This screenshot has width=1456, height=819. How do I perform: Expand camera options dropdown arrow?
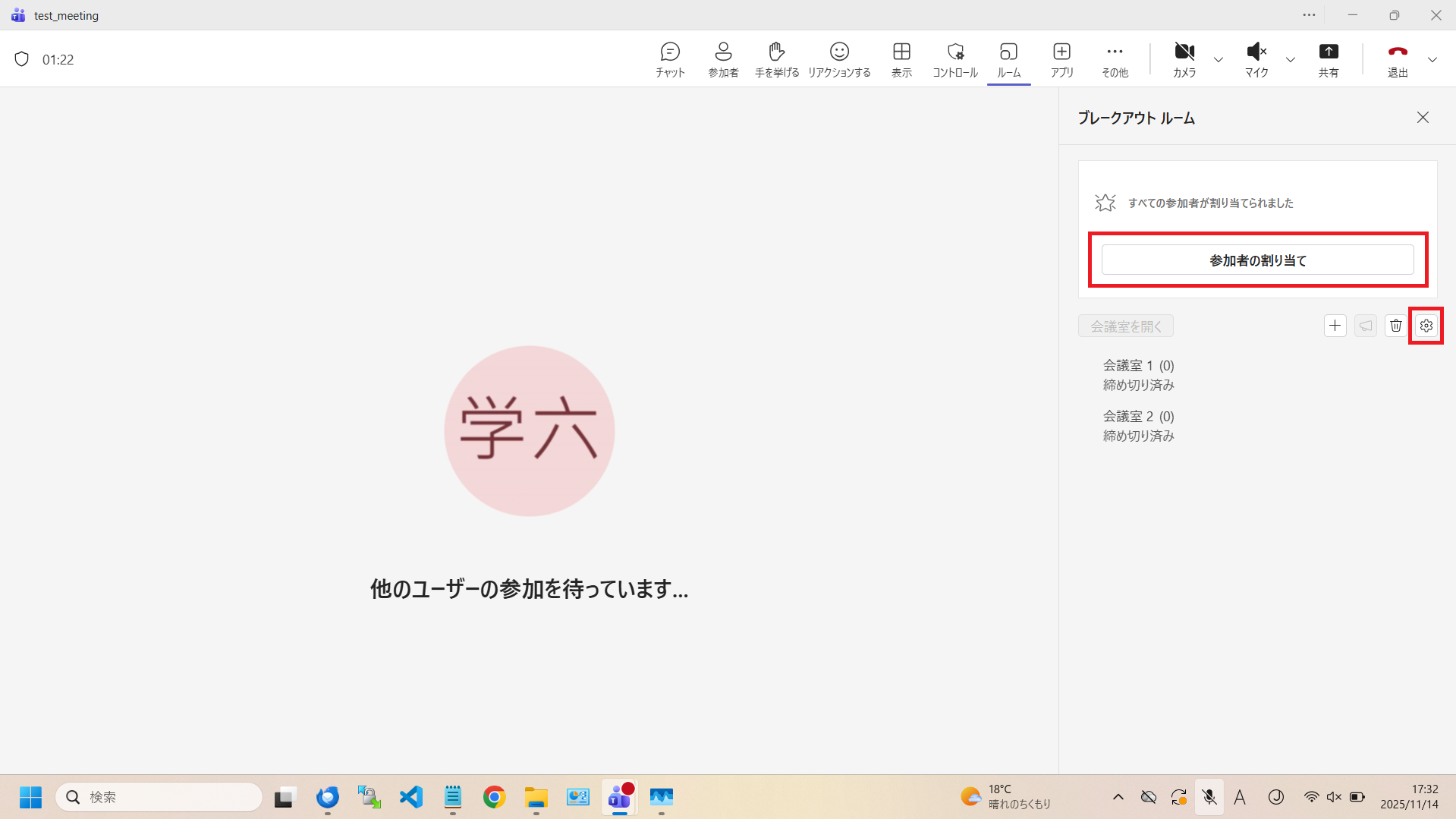pyautogui.click(x=1219, y=60)
